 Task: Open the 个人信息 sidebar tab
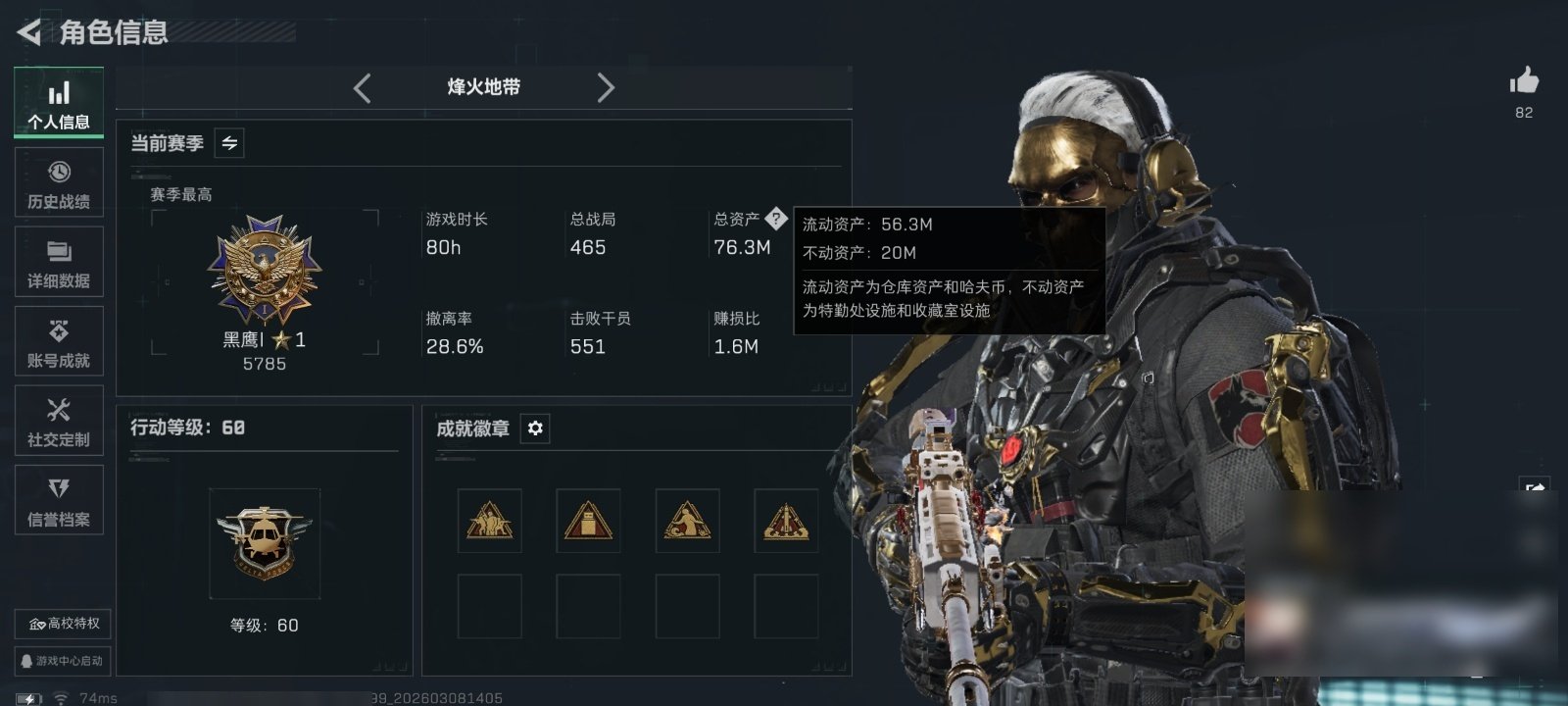(x=59, y=103)
